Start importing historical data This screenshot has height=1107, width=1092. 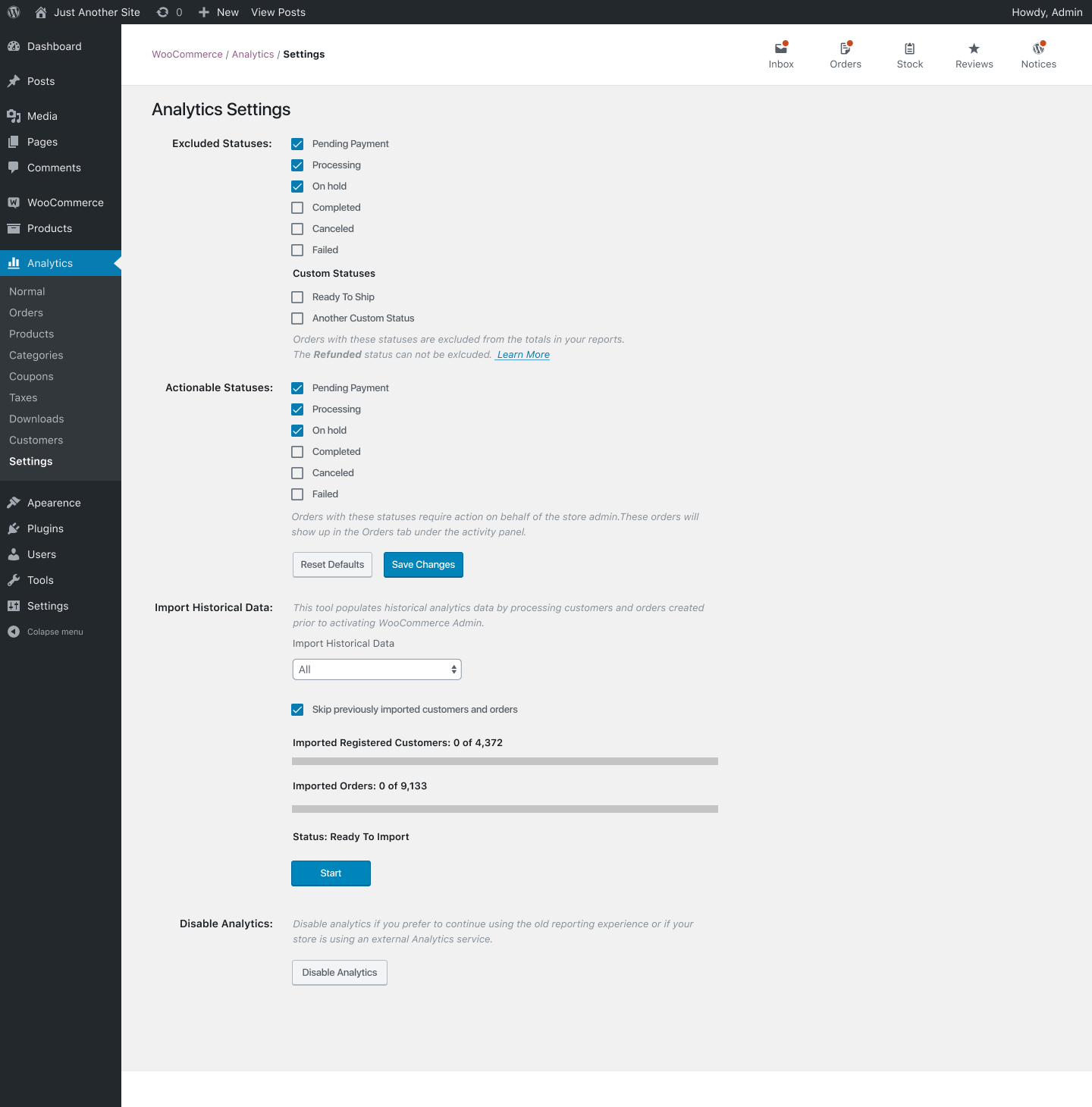click(331, 873)
